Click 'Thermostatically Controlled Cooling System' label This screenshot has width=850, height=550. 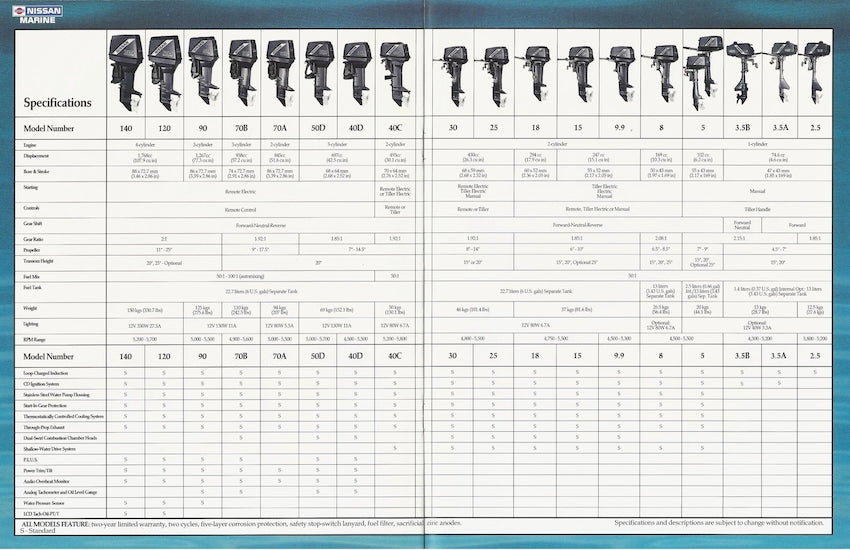point(63,417)
